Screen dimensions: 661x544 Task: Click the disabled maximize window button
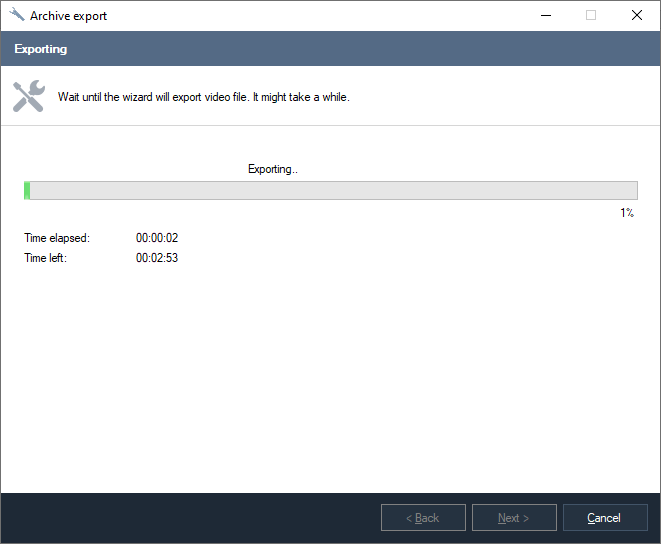point(591,15)
